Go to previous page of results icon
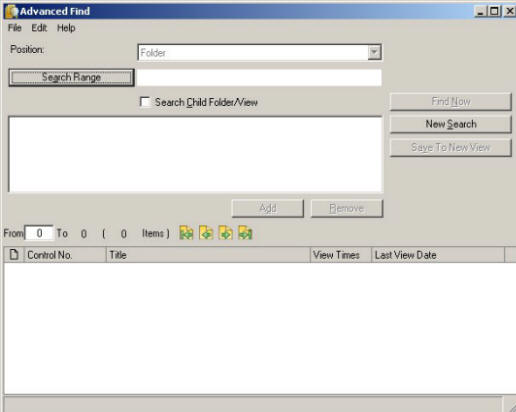Image resolution: width=516 pixels, height=412 pixels. [206, 233]
